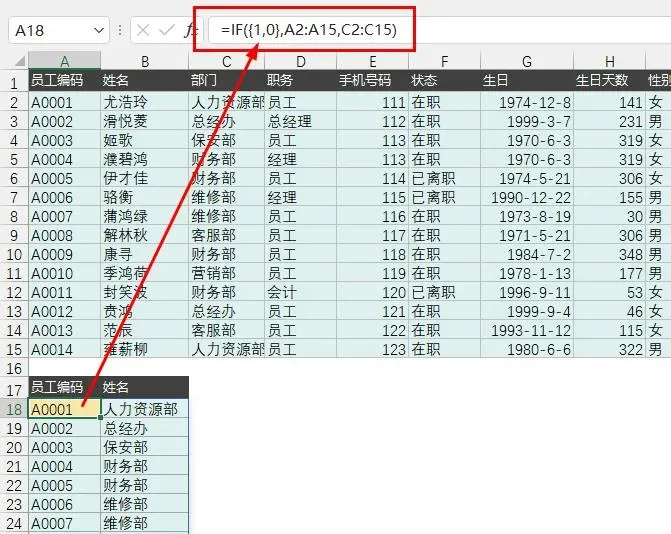Screen dimensions: 671x534
Task: Select column E header
Action: [372, 61]
